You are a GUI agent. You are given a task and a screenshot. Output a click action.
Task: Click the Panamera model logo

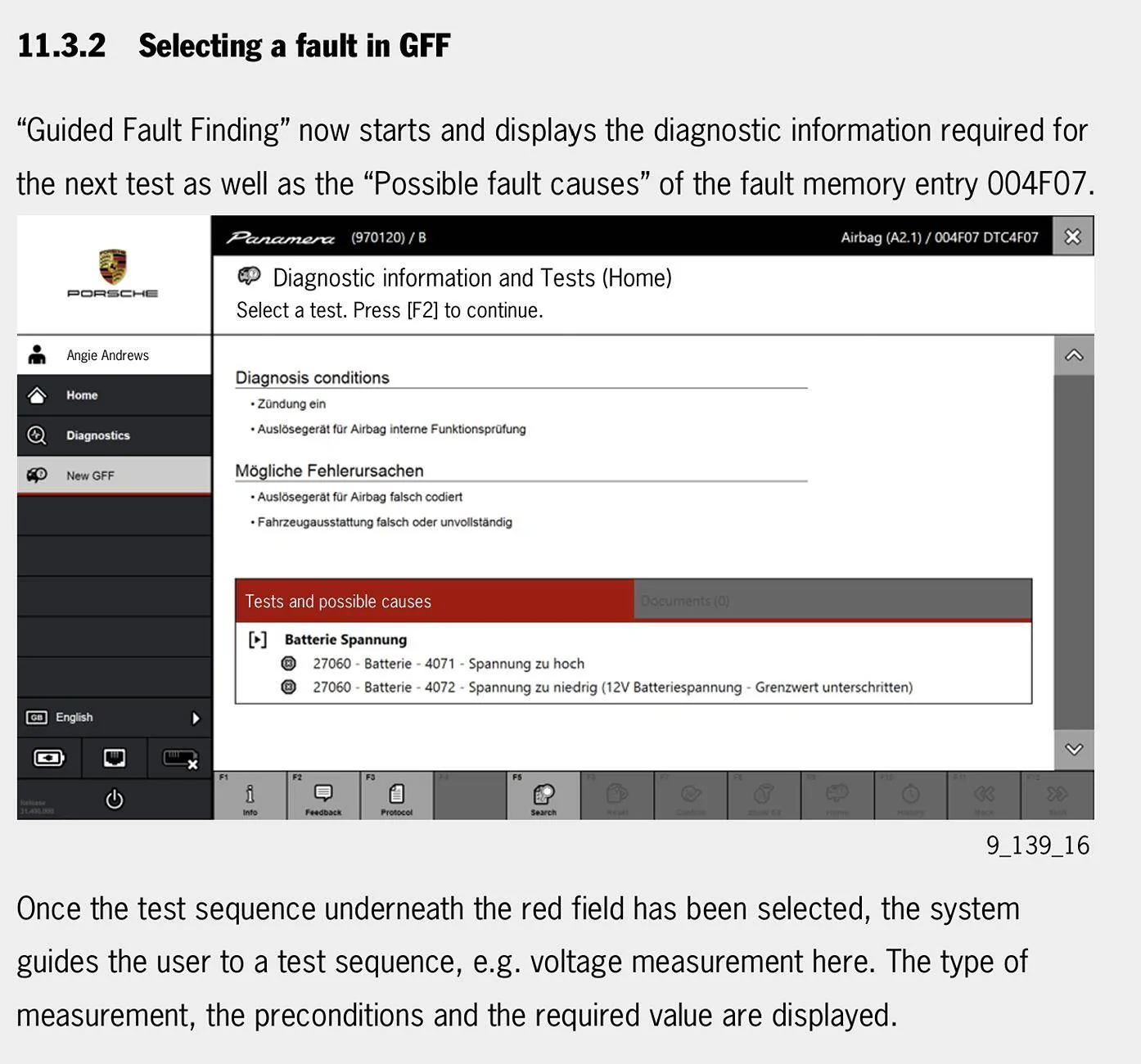click(x=281, y=237)
